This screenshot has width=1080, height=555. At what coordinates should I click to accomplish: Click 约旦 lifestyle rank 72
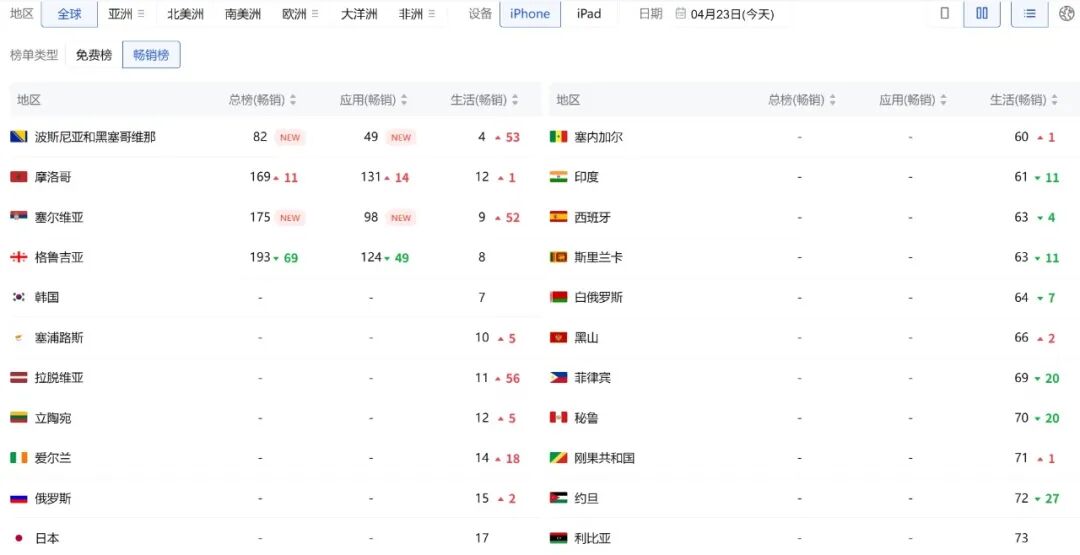point(1021,498)
